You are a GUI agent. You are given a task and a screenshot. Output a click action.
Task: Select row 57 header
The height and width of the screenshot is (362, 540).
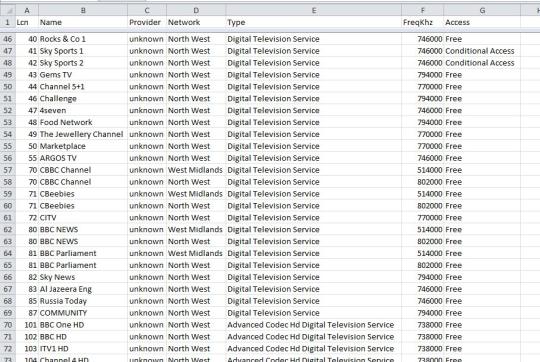8,170
